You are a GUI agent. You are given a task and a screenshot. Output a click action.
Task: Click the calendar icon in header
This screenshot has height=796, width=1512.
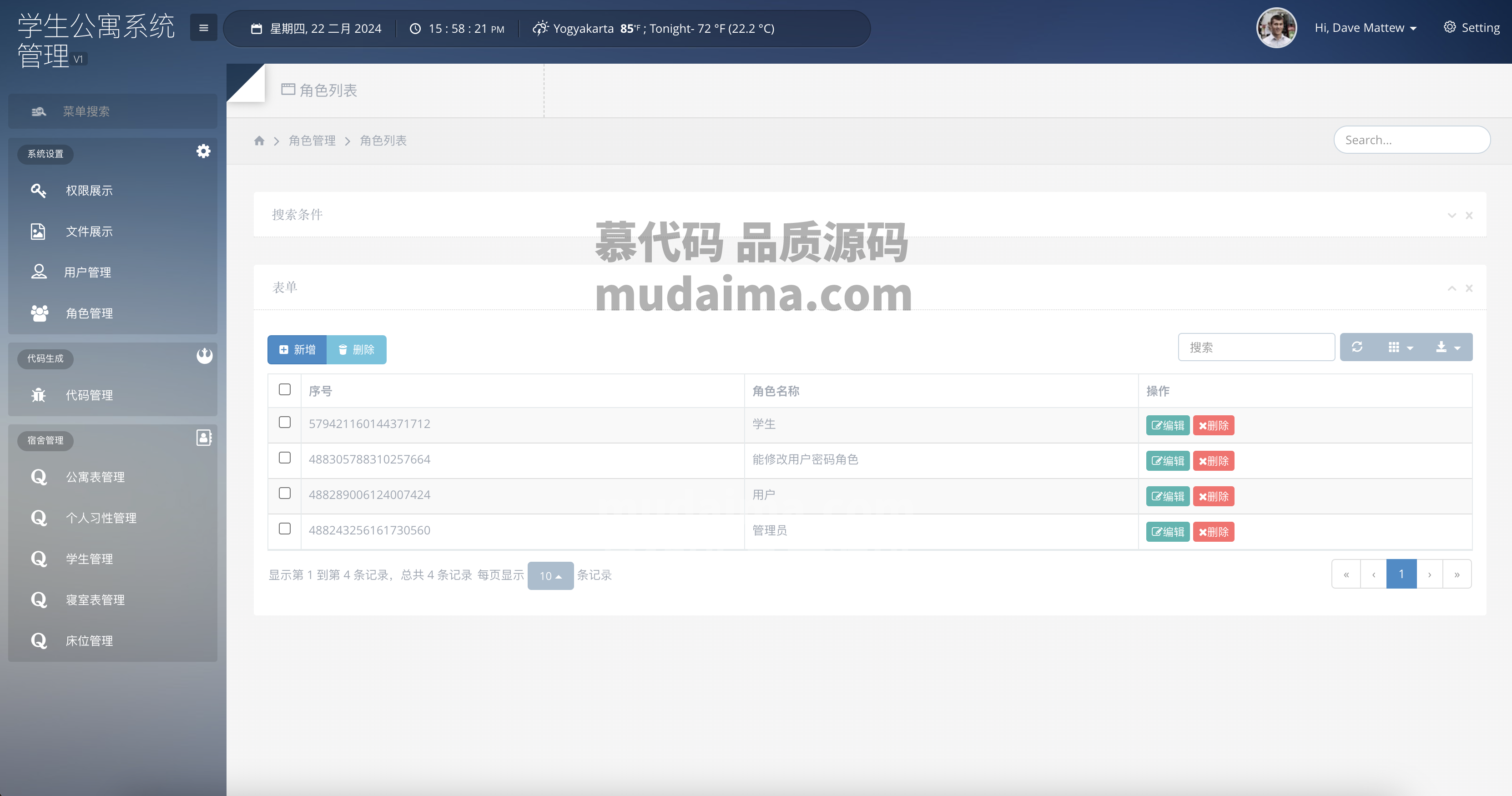(x=257, y=29)
